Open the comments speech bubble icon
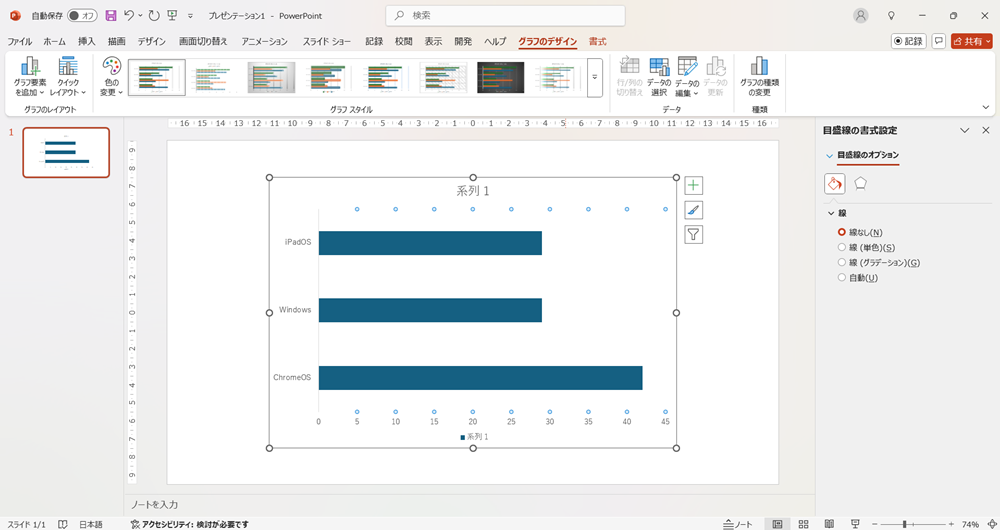The height and width of the screenshot is (530, 1000). (938, 41)
